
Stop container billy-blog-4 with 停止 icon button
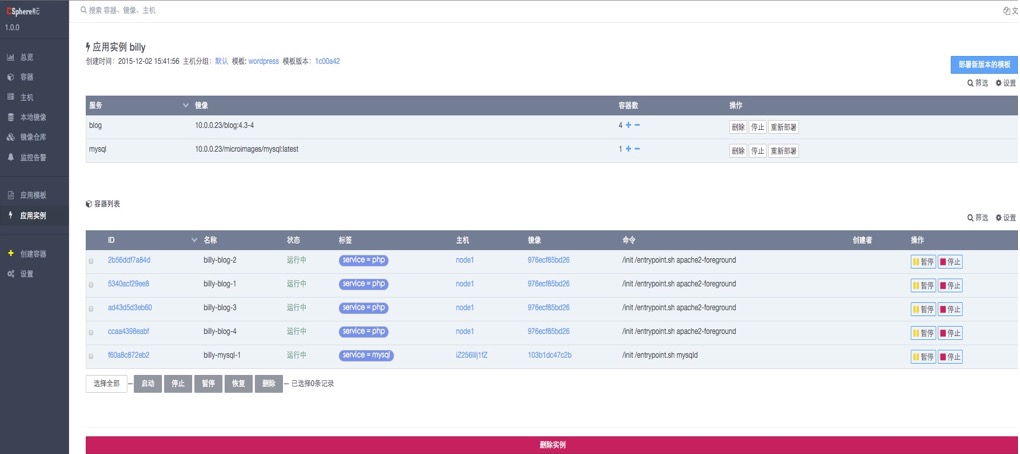click(x=950, y=333)
